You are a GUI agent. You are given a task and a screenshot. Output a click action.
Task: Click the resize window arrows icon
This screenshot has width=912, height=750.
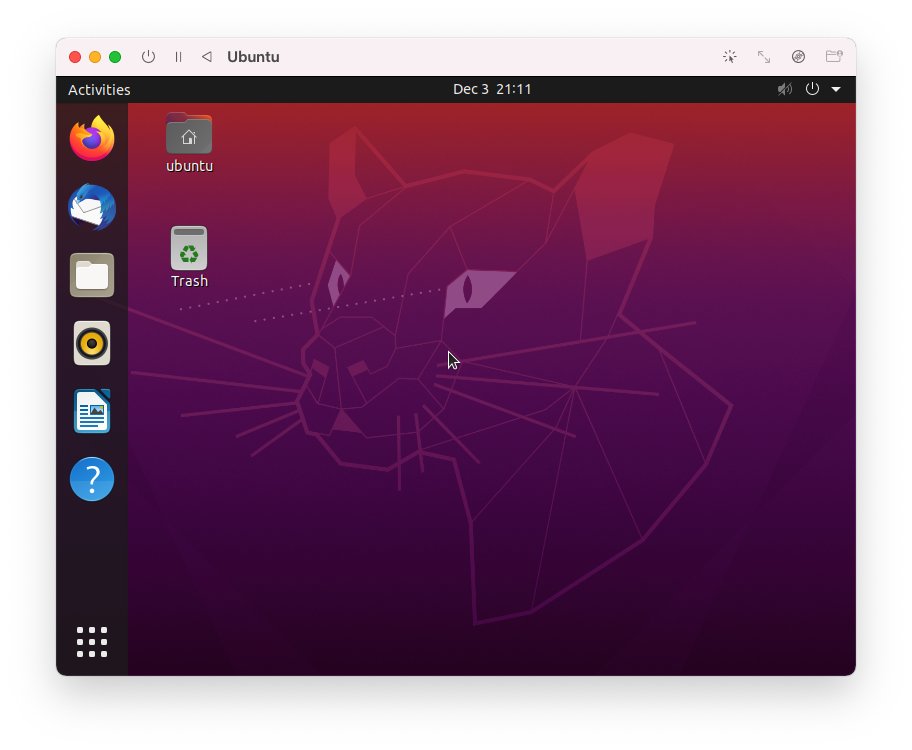click(764, 56)
